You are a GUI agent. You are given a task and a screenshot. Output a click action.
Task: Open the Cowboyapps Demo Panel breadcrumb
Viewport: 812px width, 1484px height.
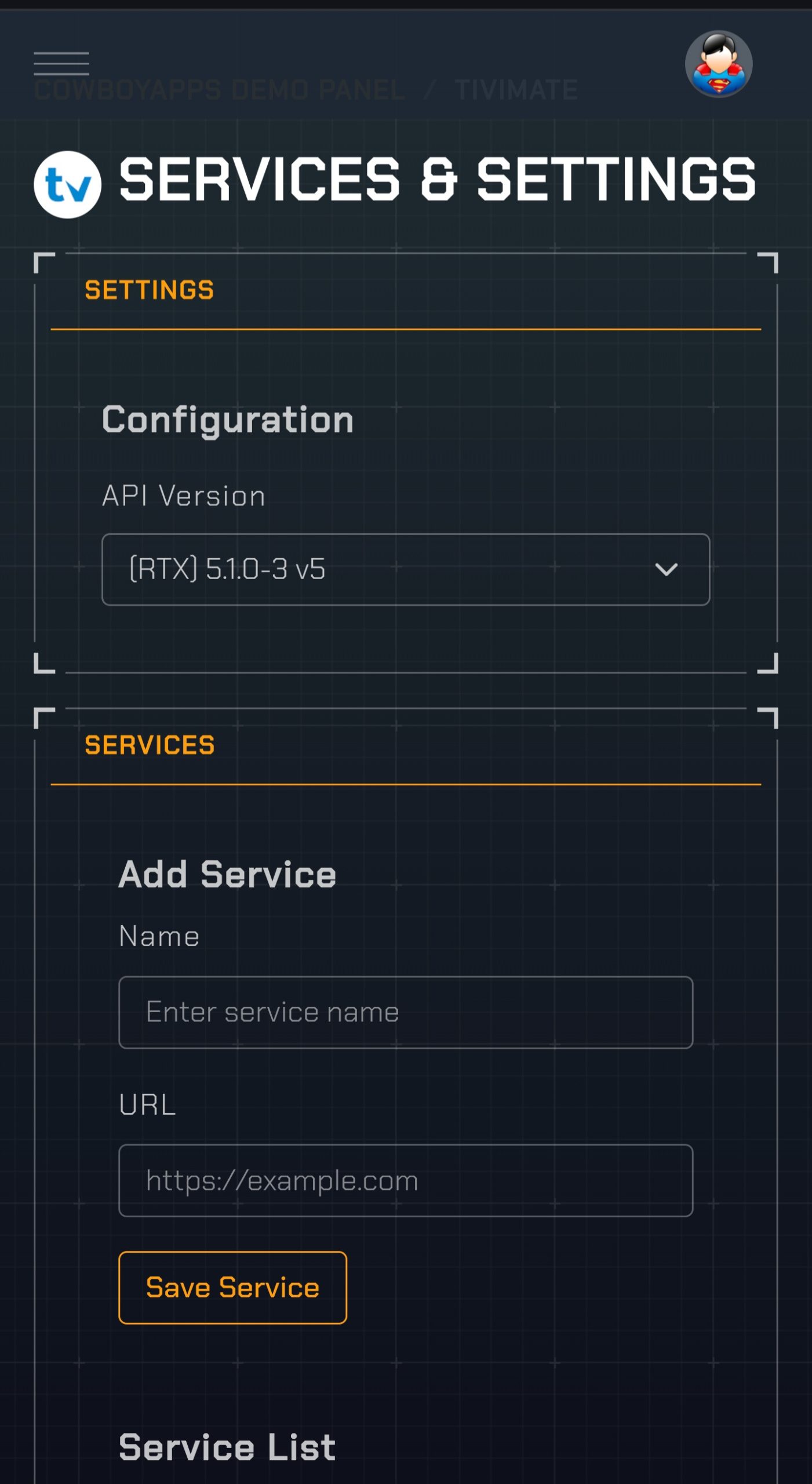pyautogui.click(x=219, y=90)
